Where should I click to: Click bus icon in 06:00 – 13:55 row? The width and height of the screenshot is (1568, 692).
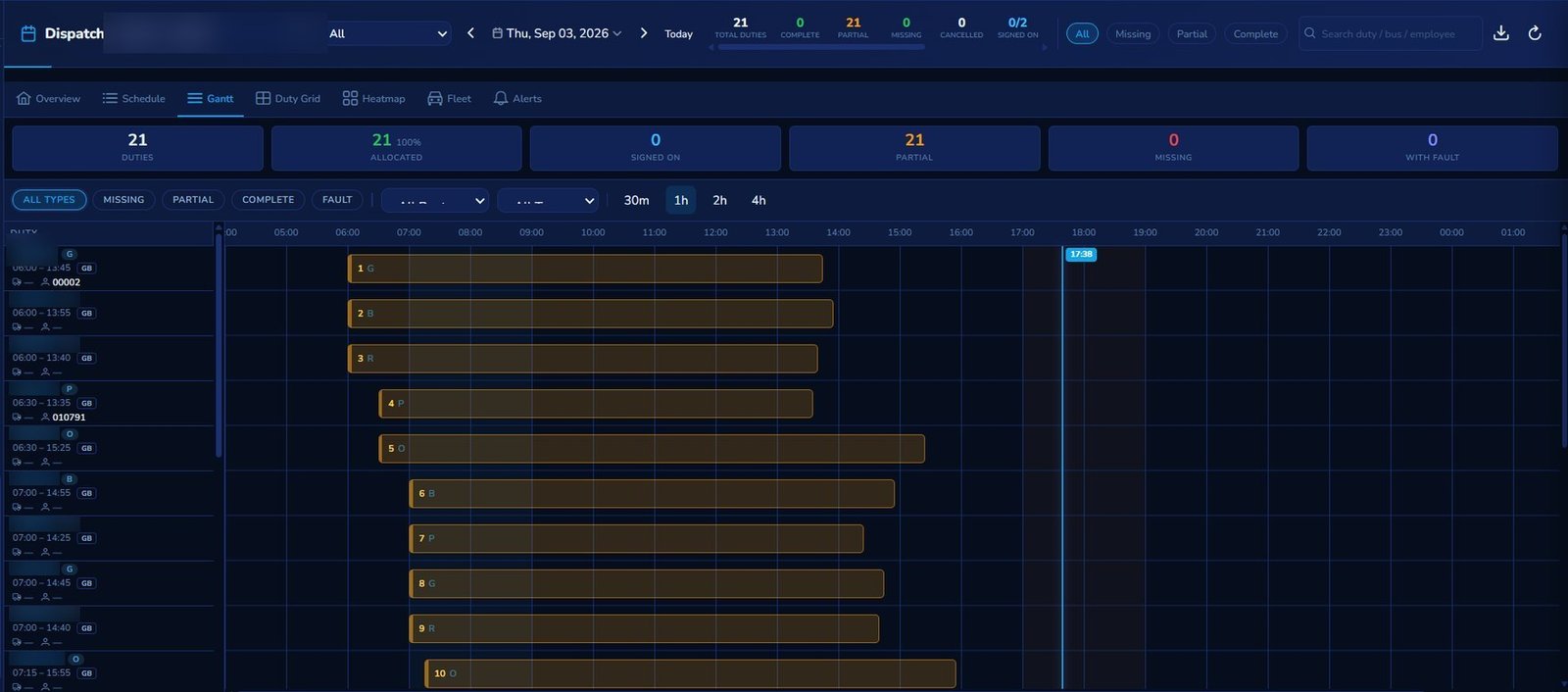[17, 327]
